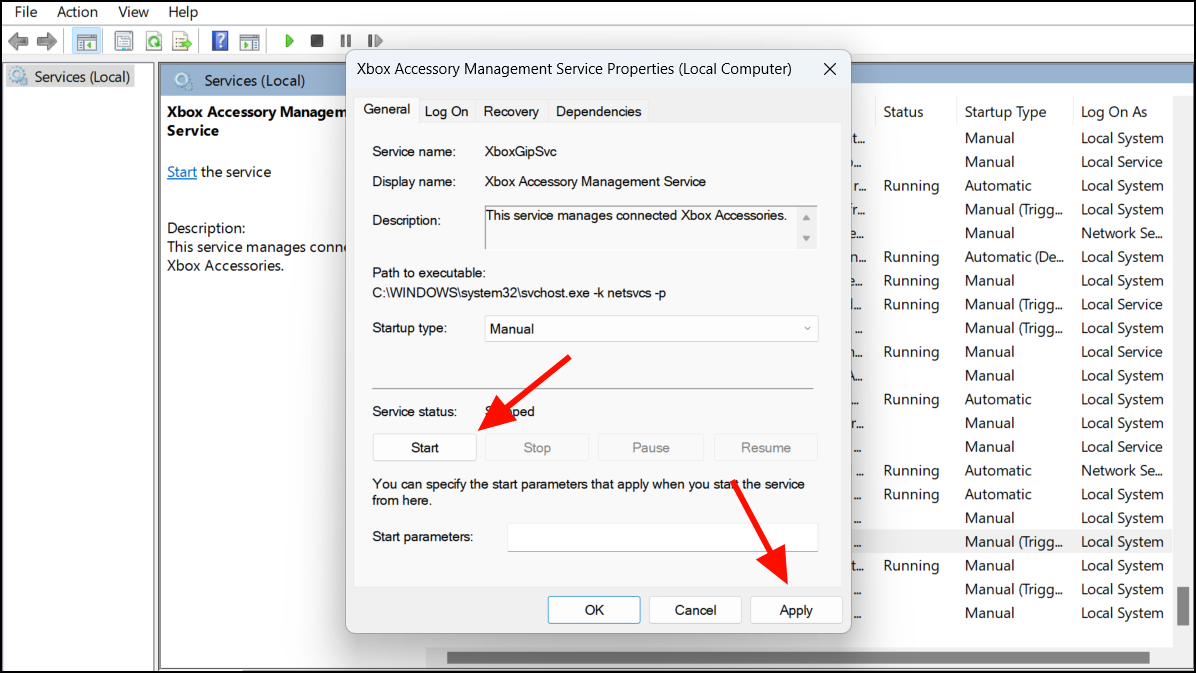Click the disabled Resume button
The height and width of the screenshot is (673, 1196).
[766, 448]
